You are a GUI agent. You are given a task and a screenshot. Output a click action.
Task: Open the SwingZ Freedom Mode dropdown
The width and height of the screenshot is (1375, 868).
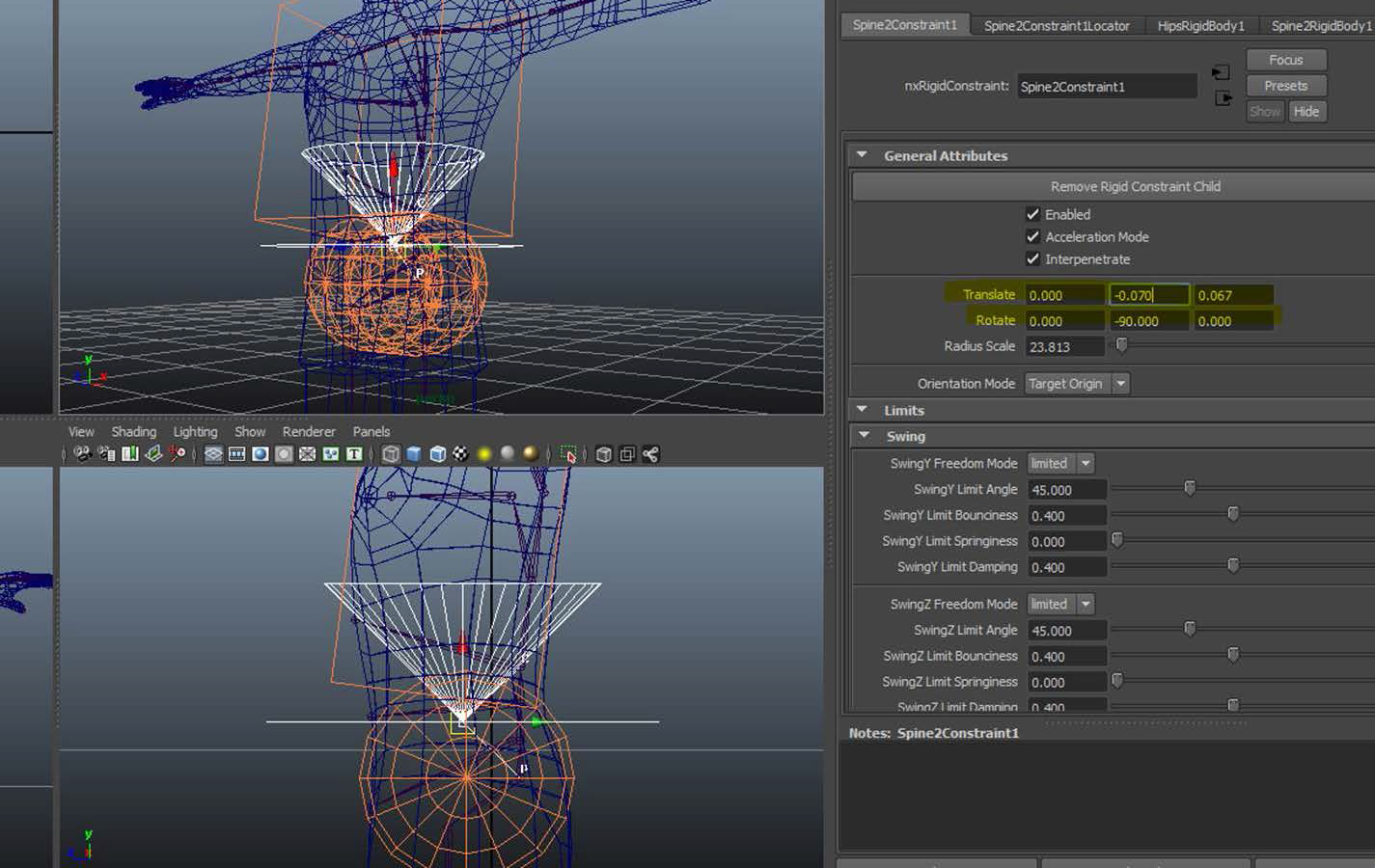tap(1060, 605)
